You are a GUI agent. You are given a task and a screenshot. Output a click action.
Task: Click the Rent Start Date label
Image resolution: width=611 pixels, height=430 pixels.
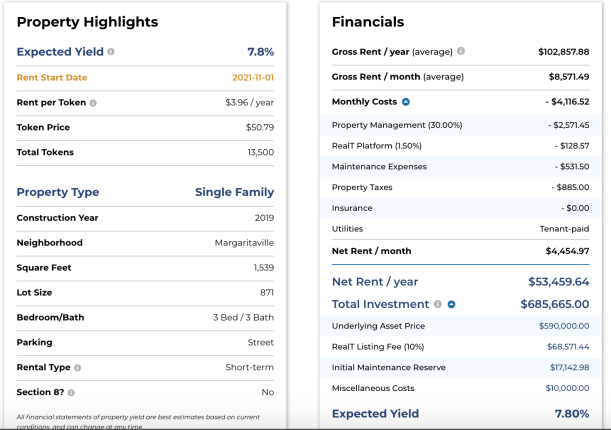click(52, 78)
